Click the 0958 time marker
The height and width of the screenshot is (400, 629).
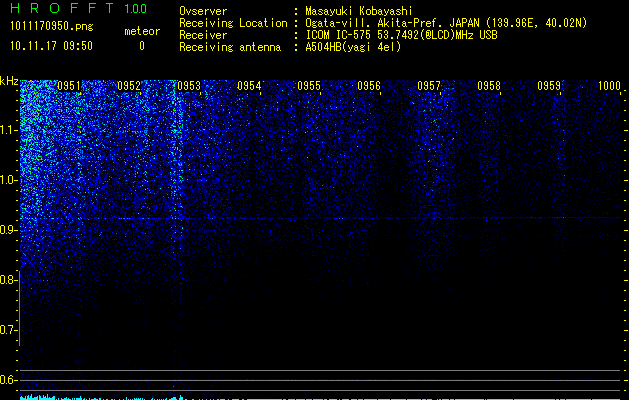point(489,86)
